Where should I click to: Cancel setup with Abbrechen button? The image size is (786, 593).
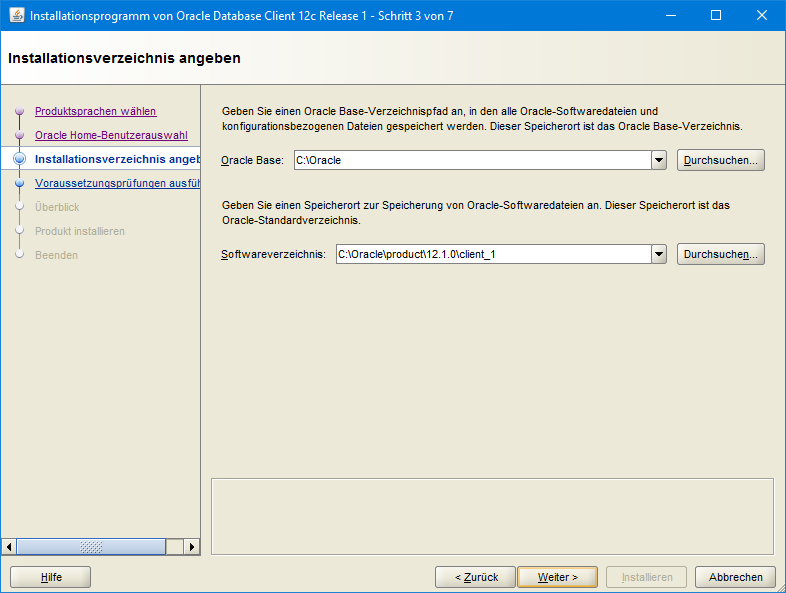(735, 577)
